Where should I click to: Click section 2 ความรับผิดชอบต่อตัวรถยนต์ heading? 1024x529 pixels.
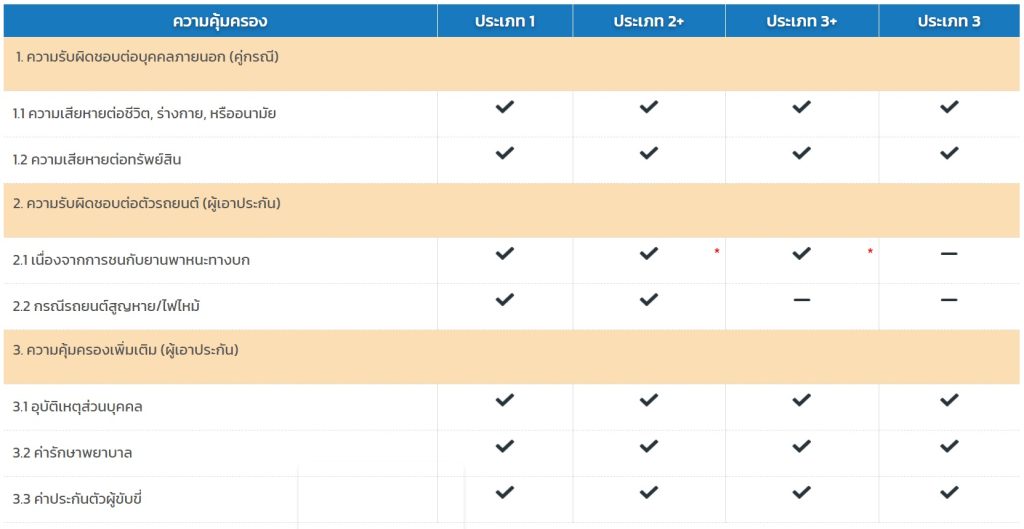147,203
